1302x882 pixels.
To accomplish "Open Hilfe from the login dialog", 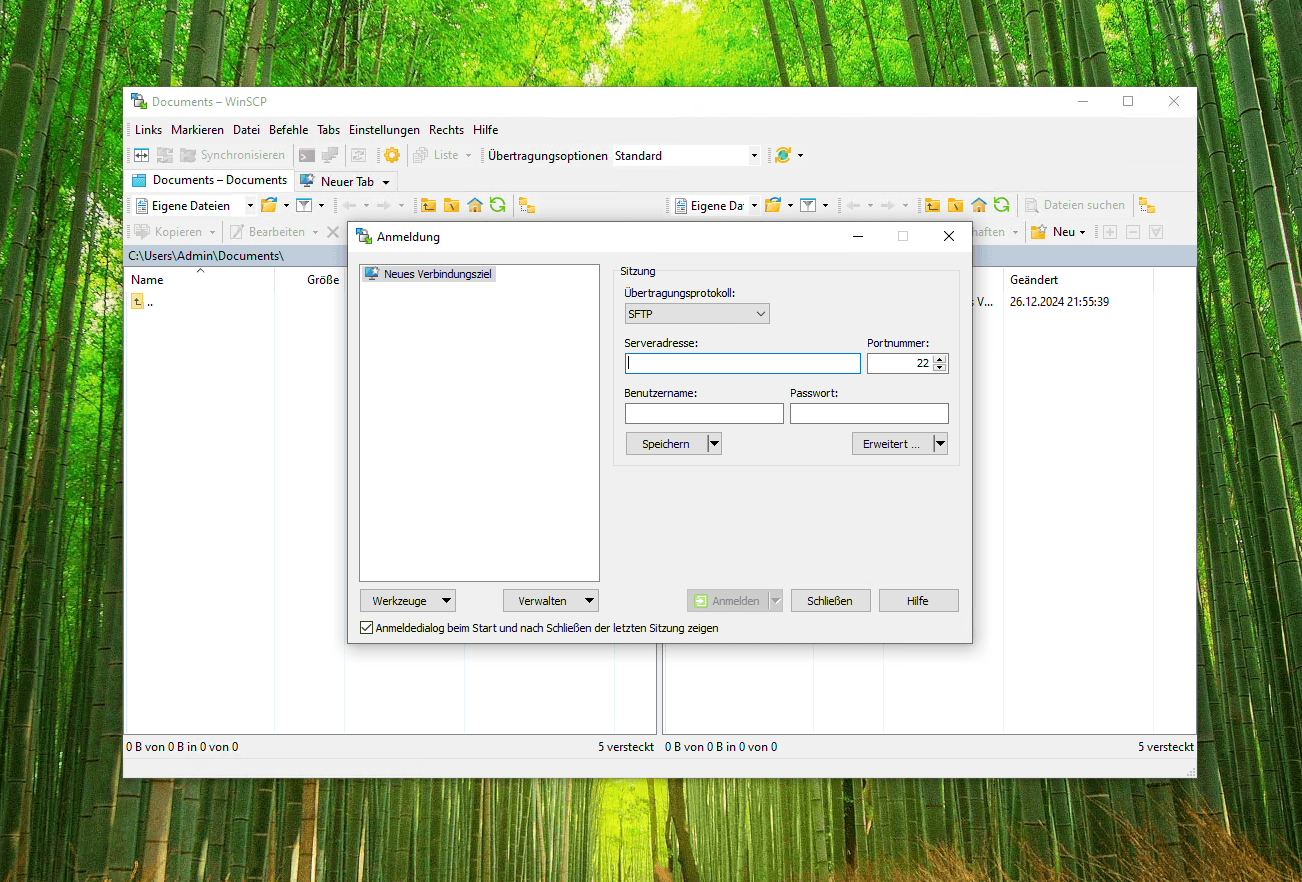I will [x=918, y=600].
